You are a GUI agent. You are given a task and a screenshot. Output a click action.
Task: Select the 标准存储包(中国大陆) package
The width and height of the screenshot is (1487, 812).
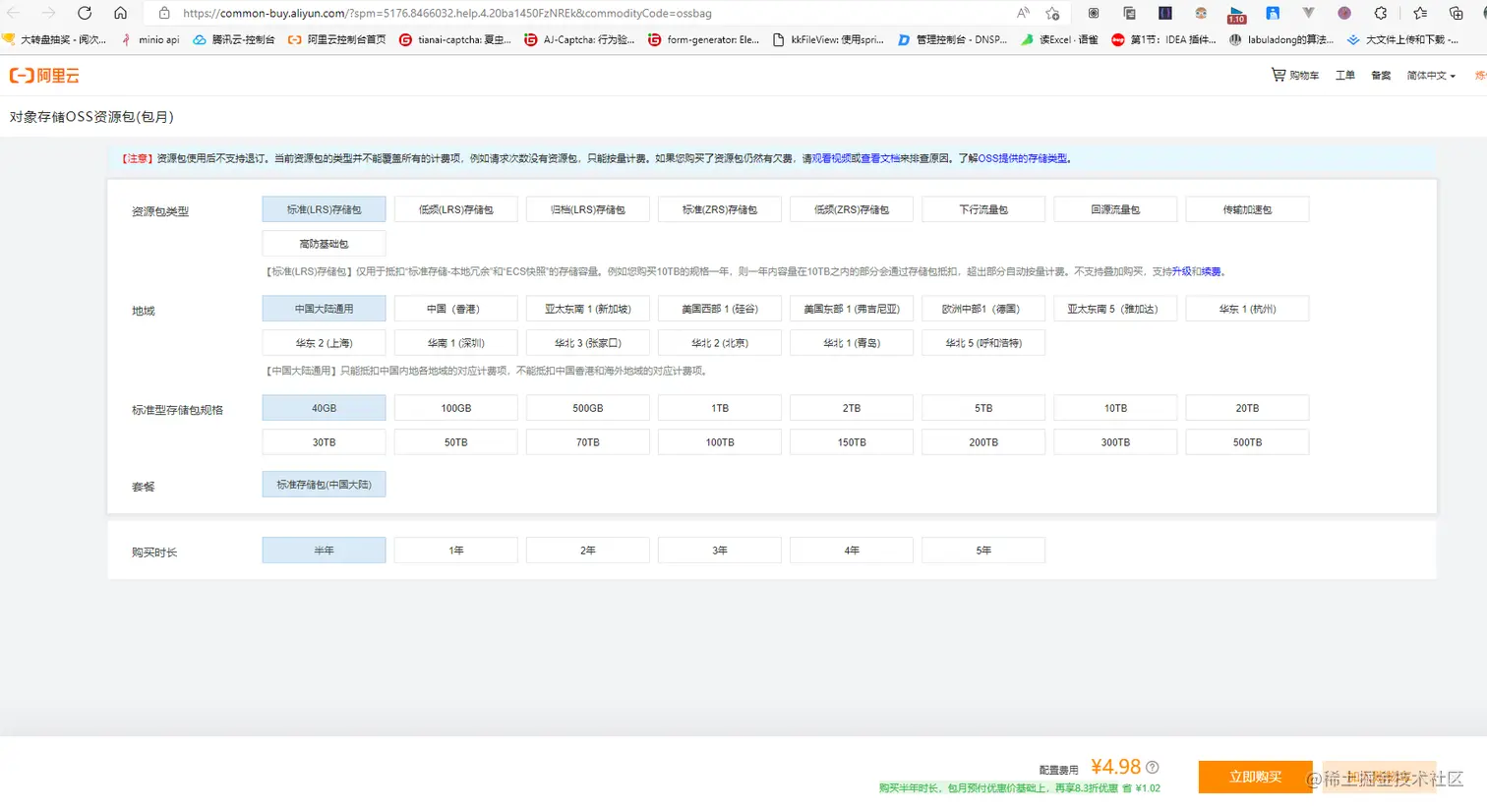click(x=324, y=485)
